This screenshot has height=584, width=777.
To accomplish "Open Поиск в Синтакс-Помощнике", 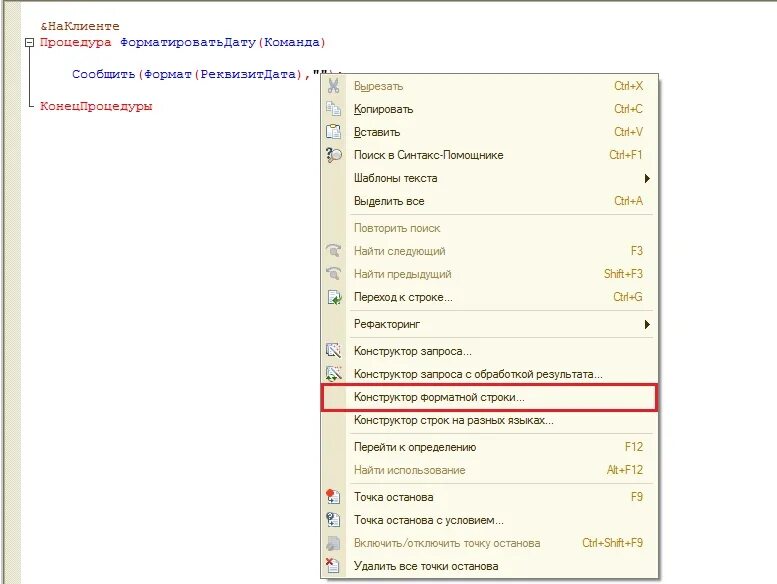I will (490, 155).
